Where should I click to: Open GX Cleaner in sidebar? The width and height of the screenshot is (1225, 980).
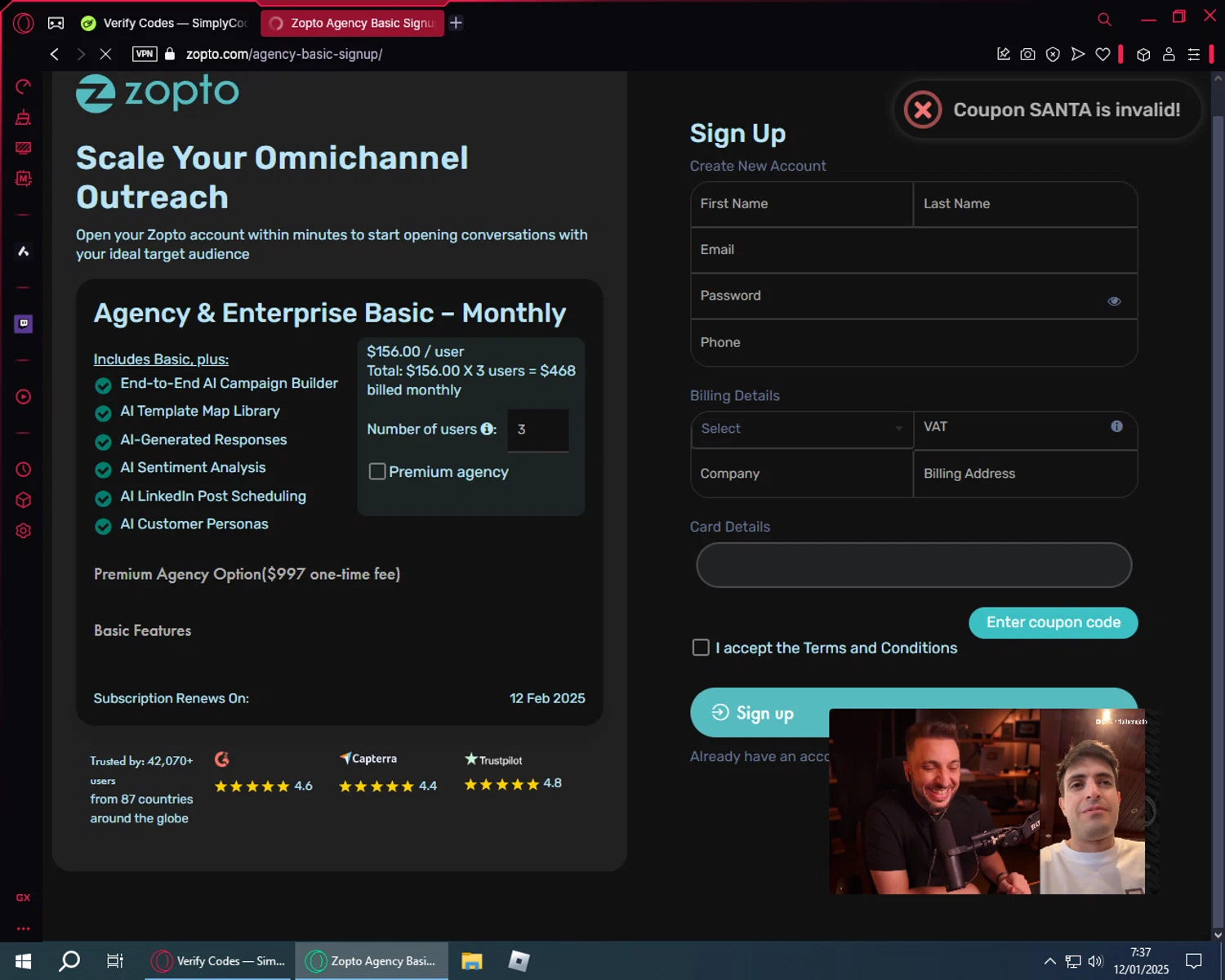pyautogui.click(x=24, y=118)
